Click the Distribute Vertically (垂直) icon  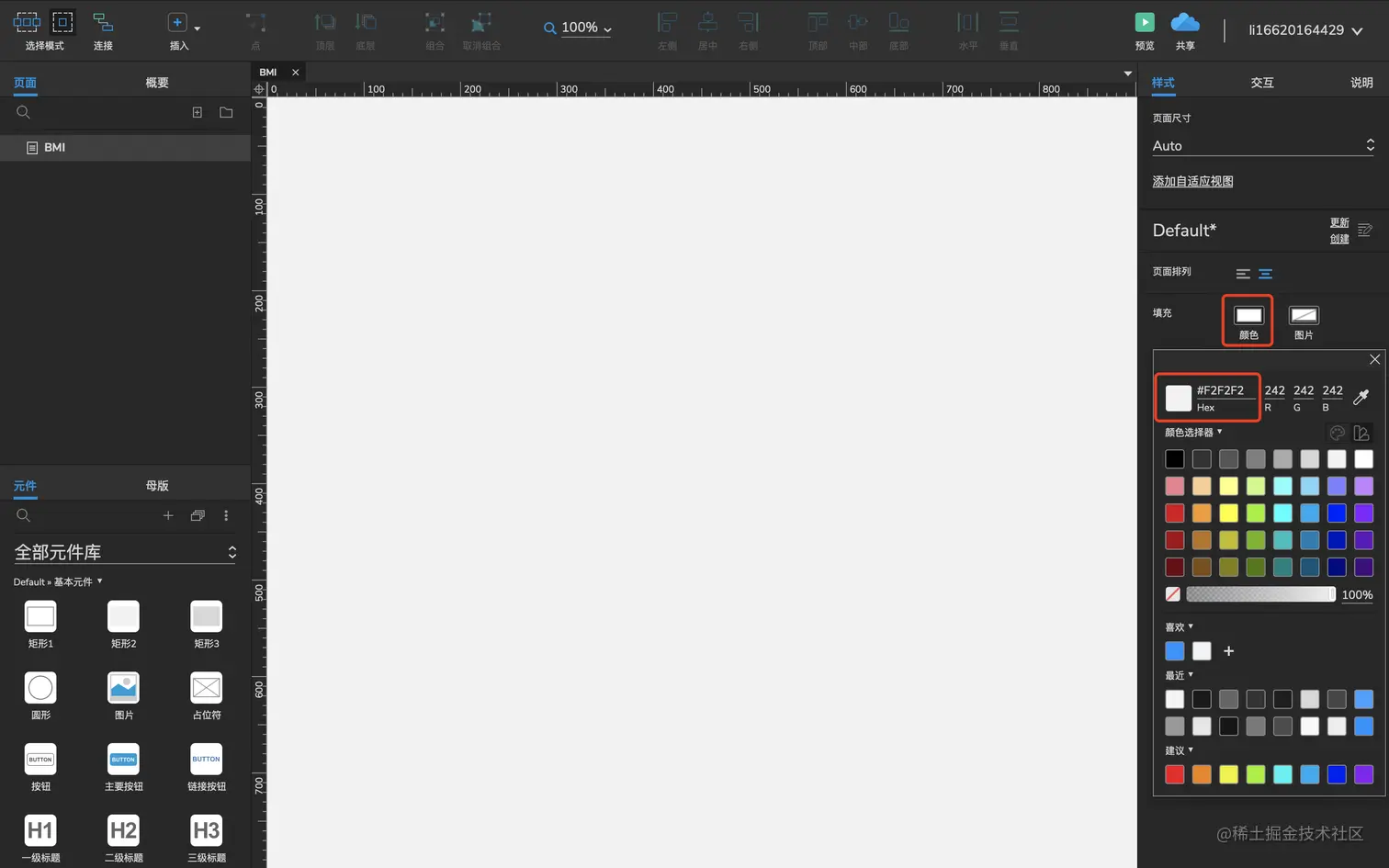point(1009,22)
